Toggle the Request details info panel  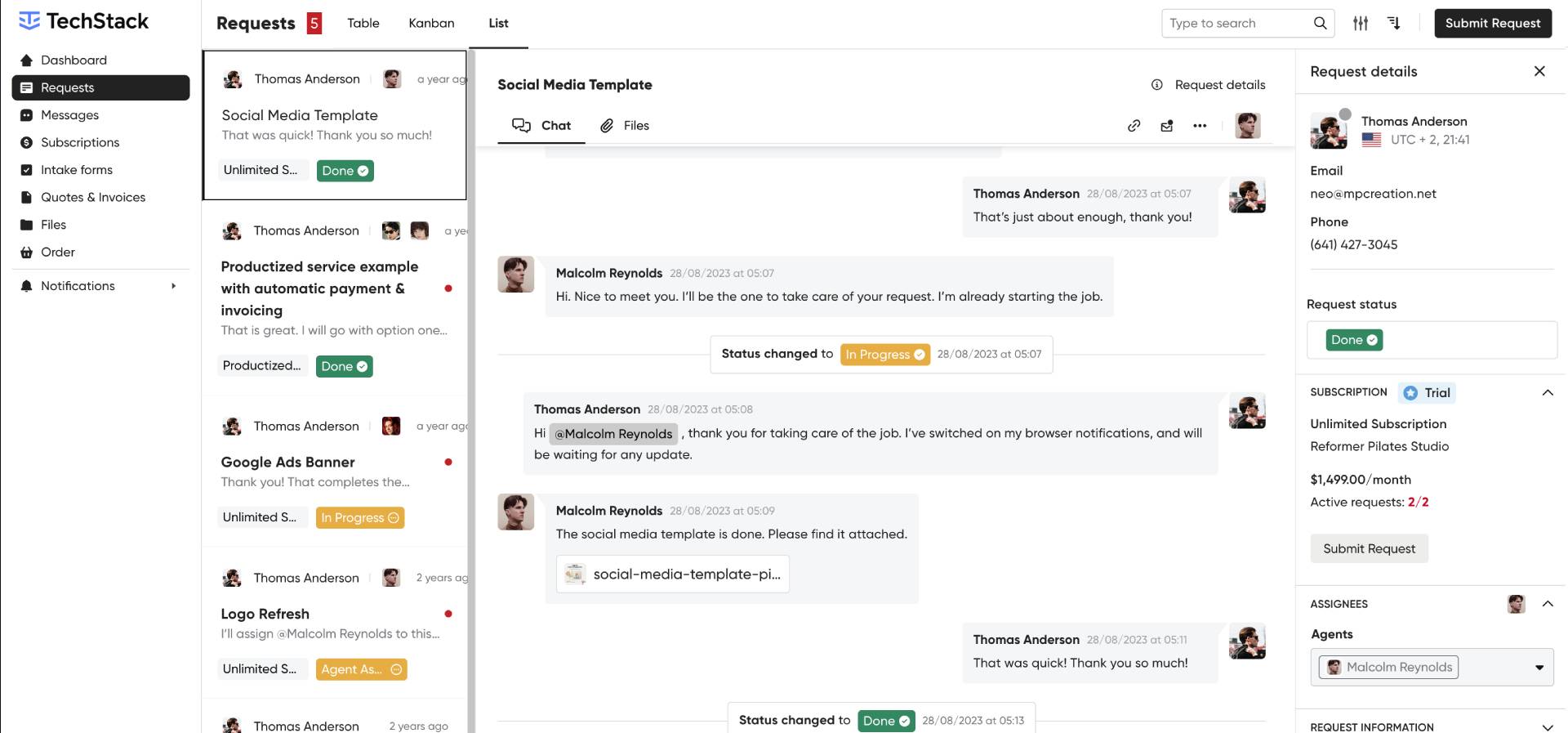pyautogui.click(x=1209, y=85)
